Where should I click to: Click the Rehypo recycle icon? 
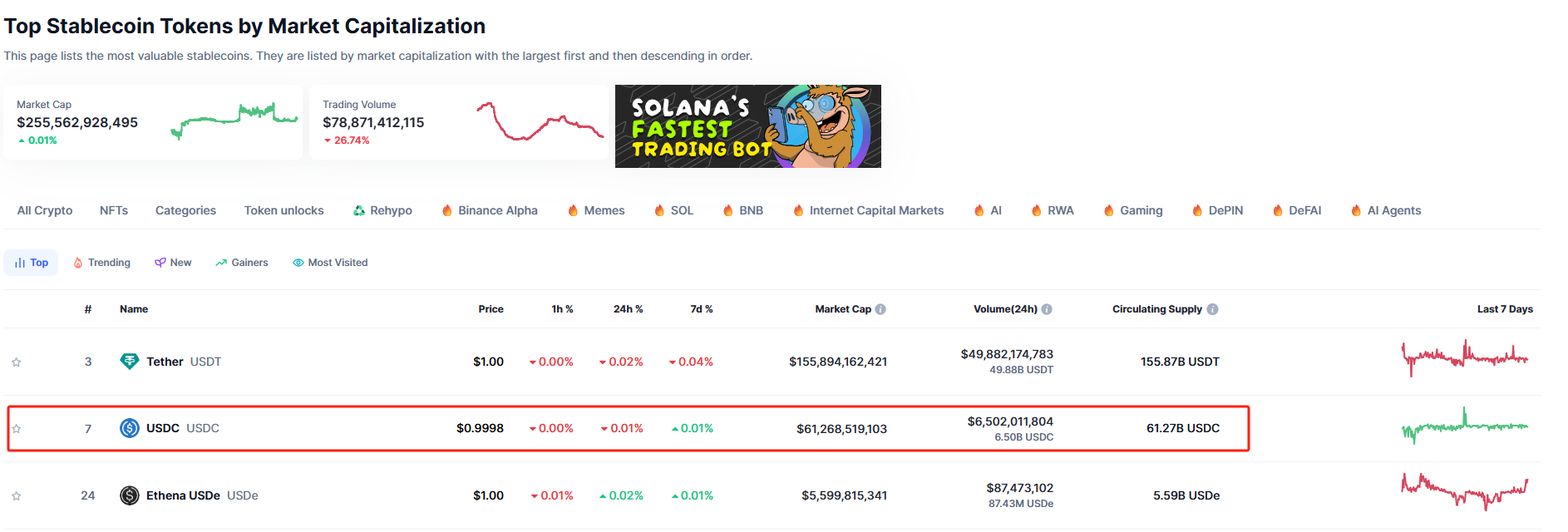[x=359, y=210]
